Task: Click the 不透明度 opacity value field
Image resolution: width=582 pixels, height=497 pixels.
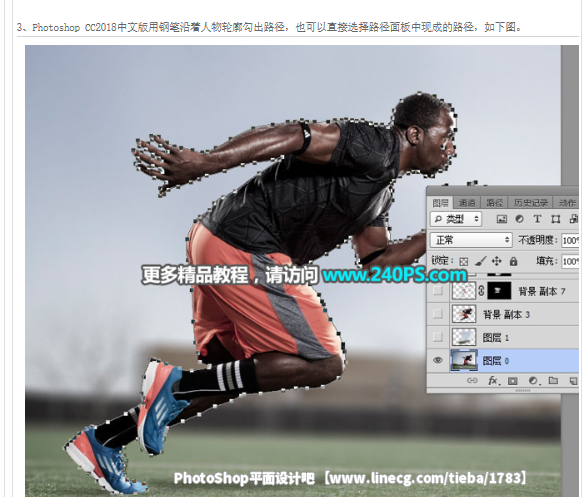Action: coord(571,241)
